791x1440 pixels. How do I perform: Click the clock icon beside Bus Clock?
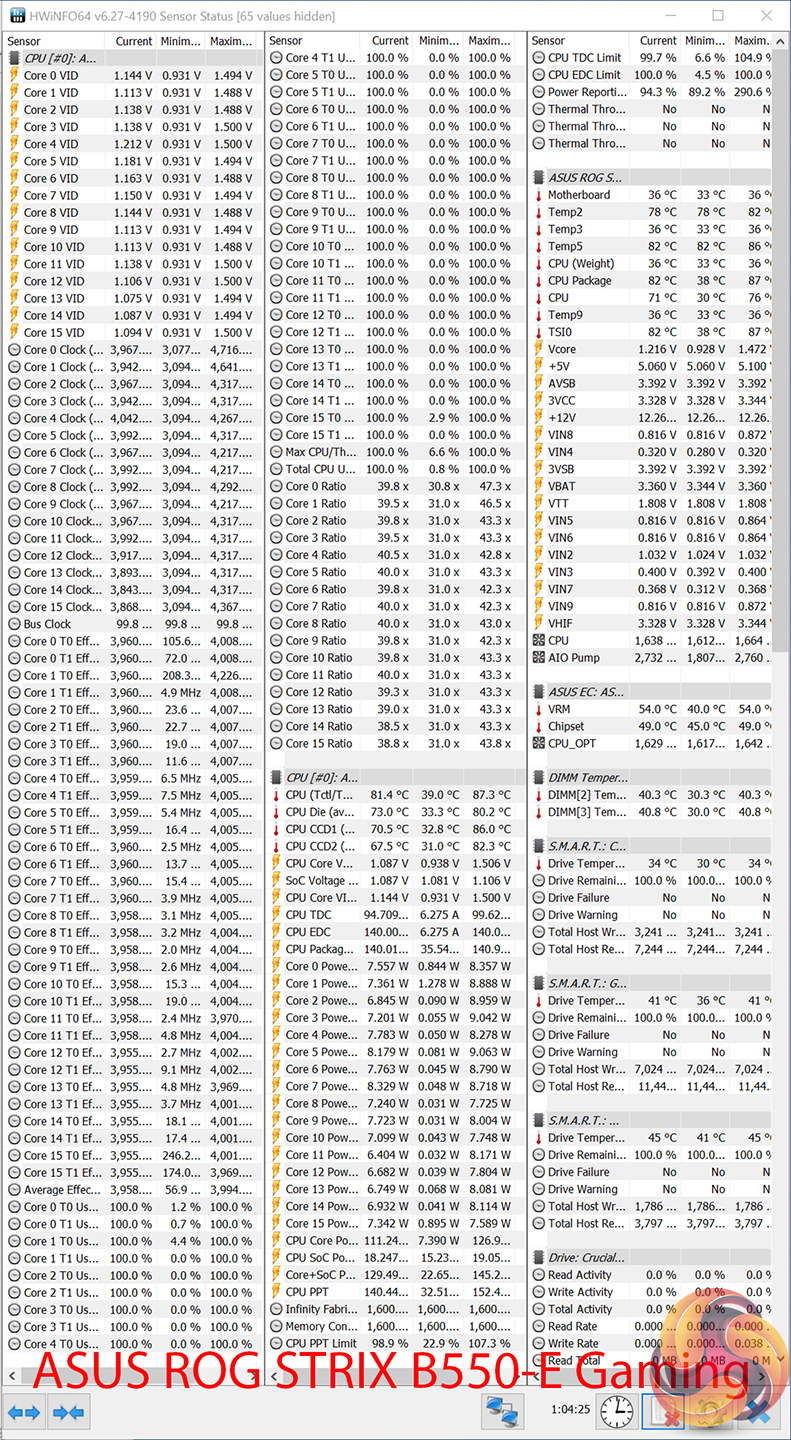(14, 624)
